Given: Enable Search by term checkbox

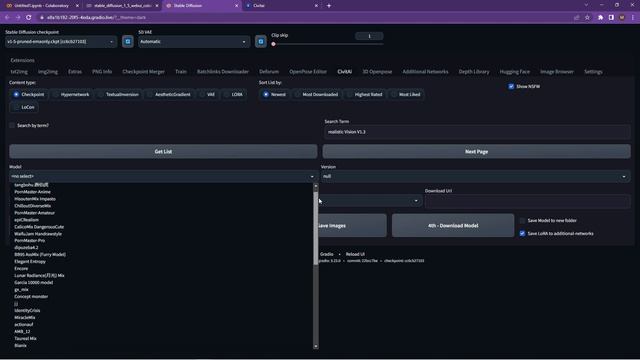Looking at the screenshot, I should (x=12, y=125).
